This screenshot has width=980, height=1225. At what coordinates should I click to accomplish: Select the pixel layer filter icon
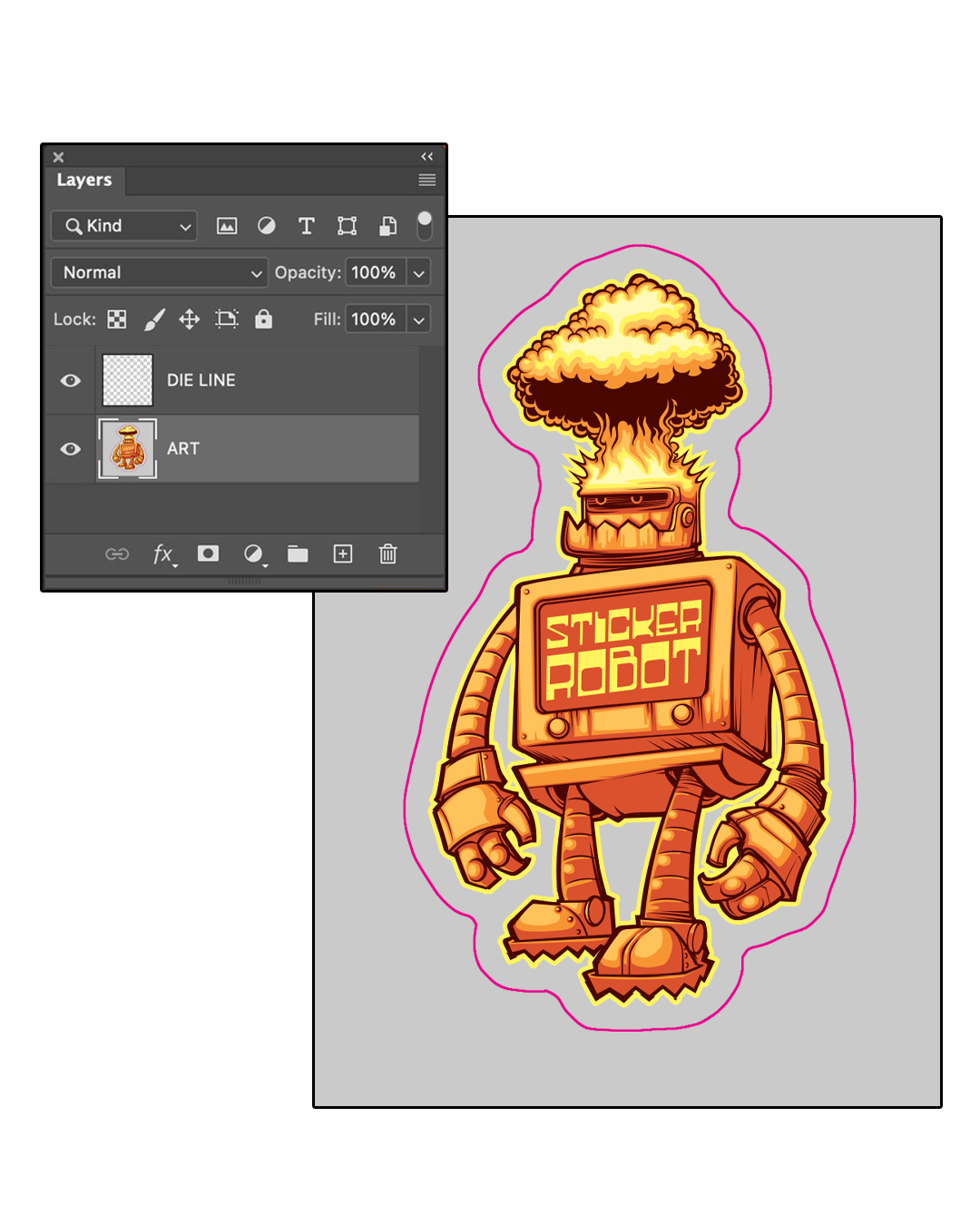[226, 226]
